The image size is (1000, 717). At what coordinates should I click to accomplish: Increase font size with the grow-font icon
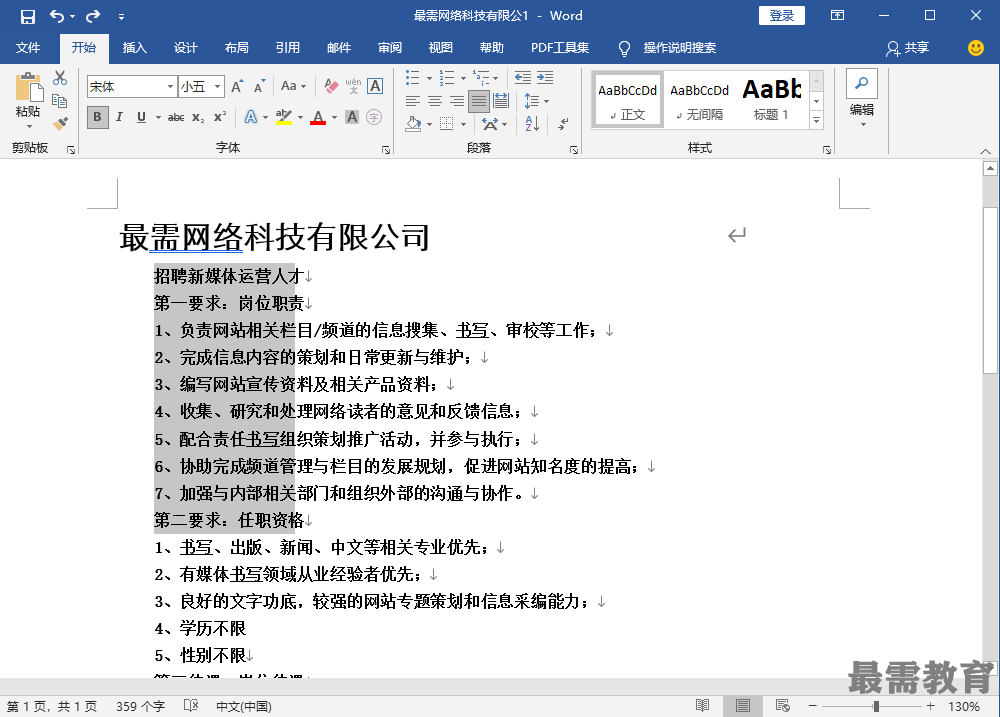click(237, 87)
